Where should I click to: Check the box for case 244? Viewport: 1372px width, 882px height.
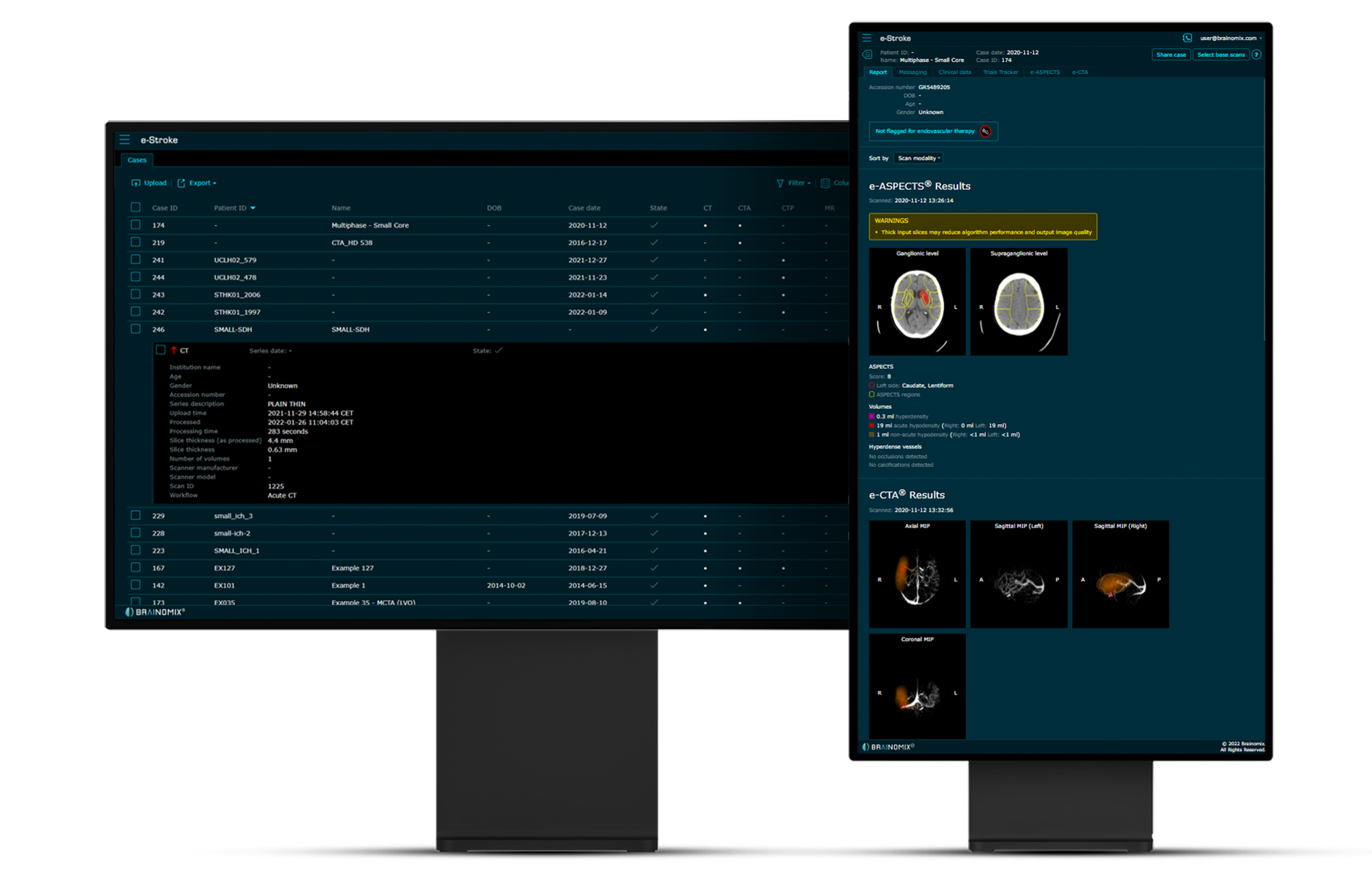pos(136,277)
